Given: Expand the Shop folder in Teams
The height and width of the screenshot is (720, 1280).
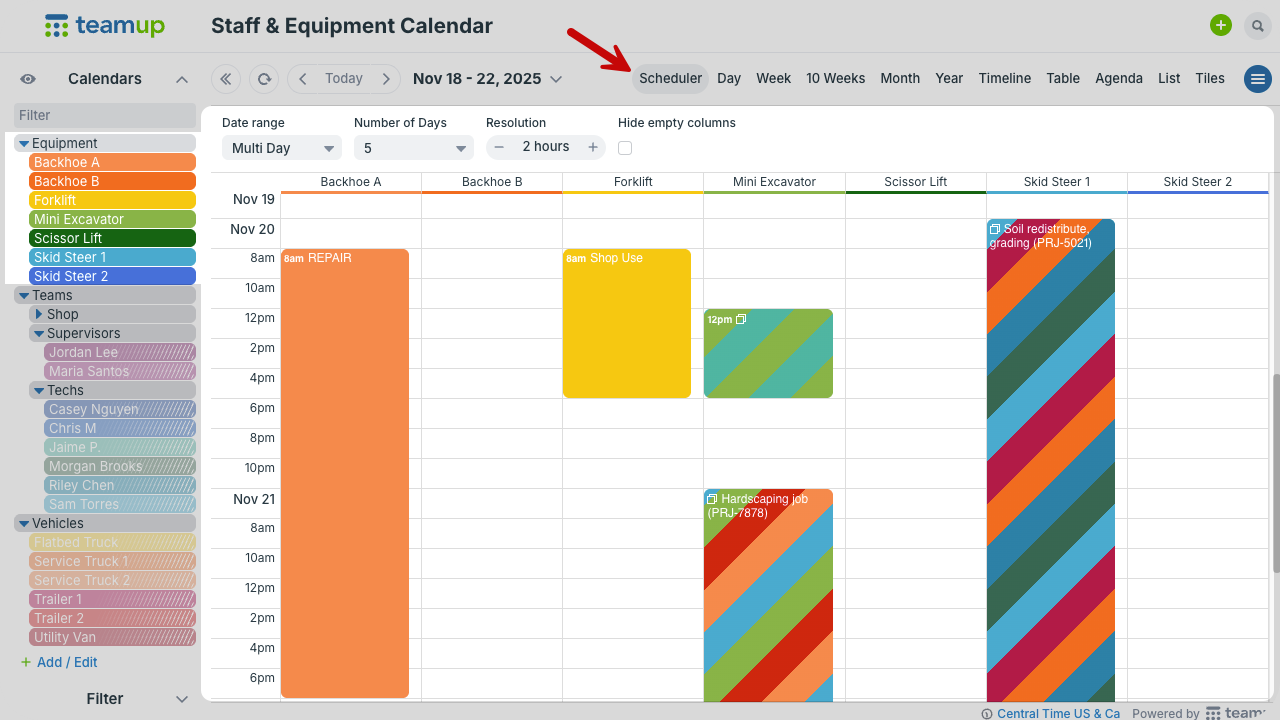Looking at the screenshot, I should coord(39,314).
